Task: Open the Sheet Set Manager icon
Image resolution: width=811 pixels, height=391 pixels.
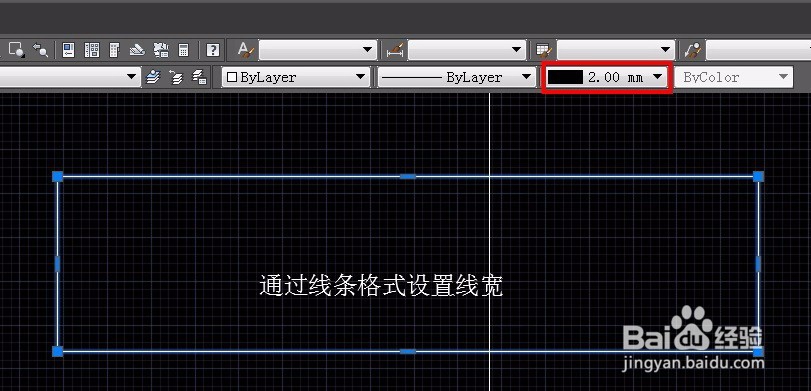Action: click(137, 50)
